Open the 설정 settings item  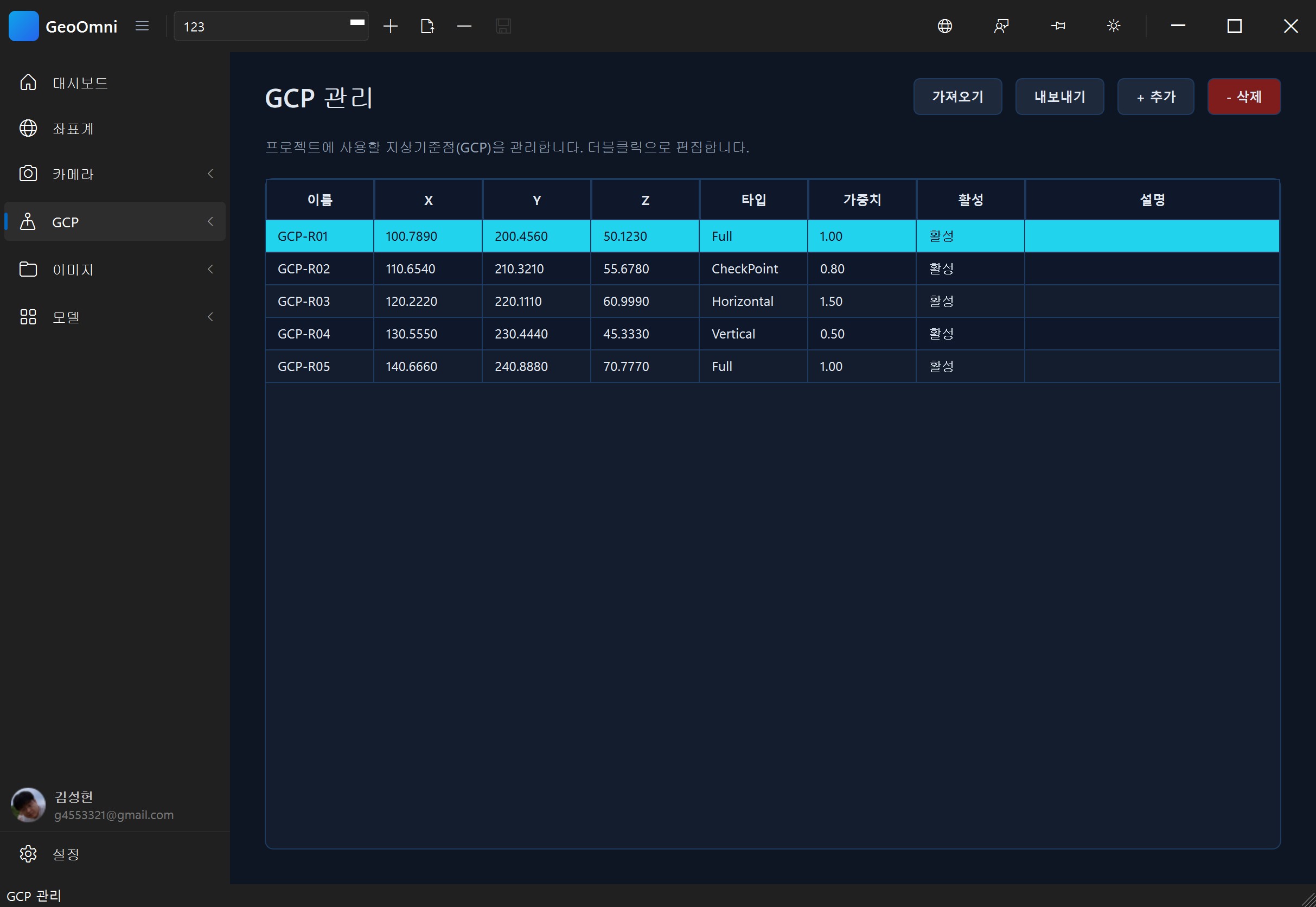(x=115, y=854)
